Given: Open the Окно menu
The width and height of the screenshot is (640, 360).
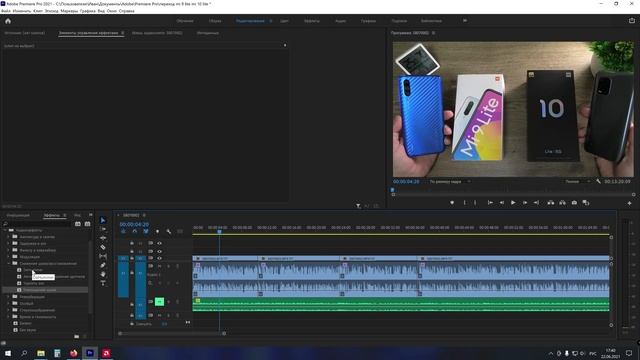Looking at the screenshot, I should 111,11.
